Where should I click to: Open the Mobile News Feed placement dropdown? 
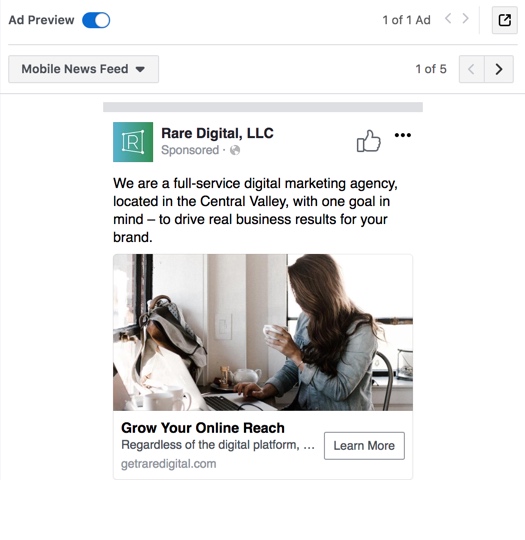tap(83, 69)
